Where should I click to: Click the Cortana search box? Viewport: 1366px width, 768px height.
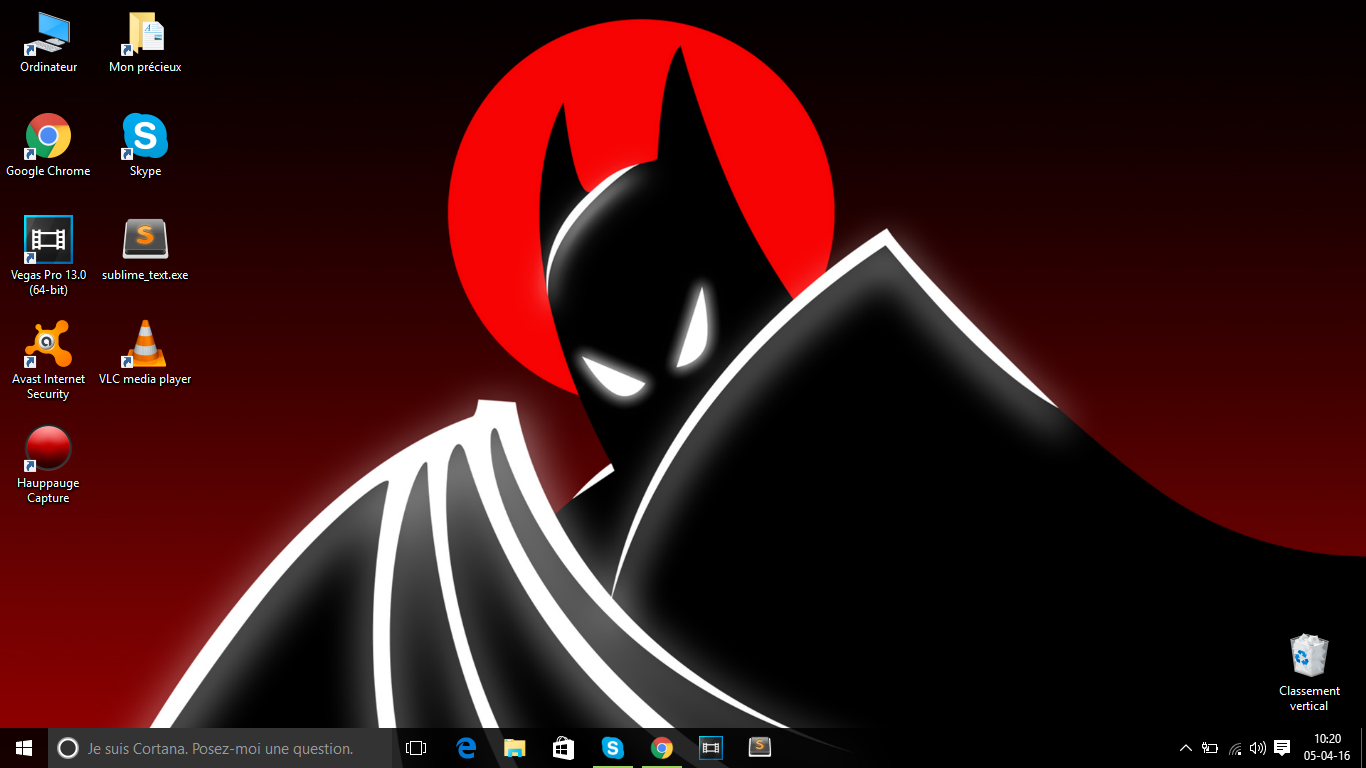[220, 748]
